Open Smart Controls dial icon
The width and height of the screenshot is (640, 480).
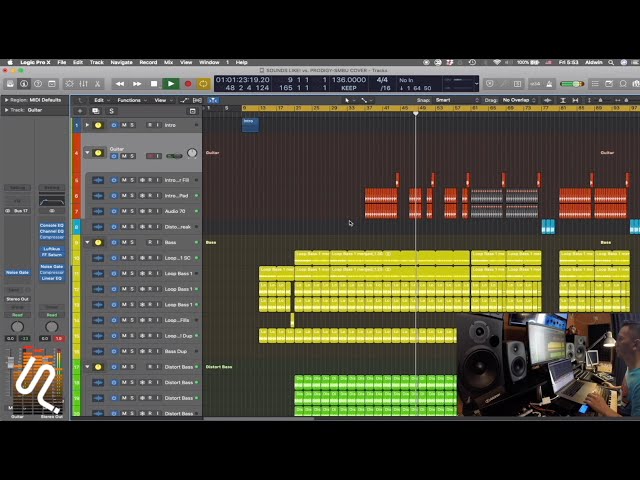[x=69, y=84]
